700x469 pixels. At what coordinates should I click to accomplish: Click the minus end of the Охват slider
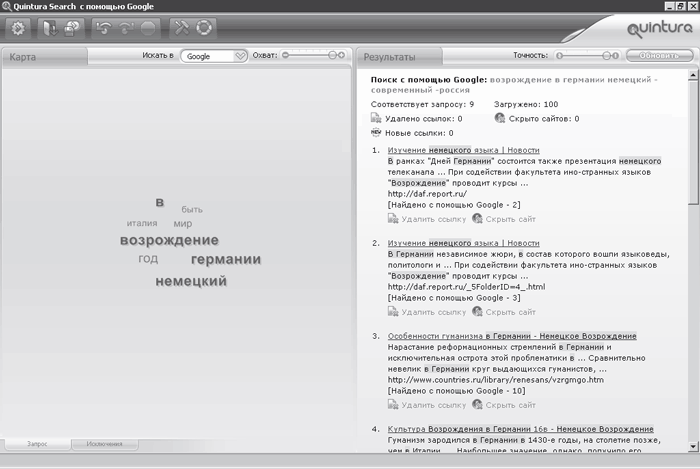point(286,55)
